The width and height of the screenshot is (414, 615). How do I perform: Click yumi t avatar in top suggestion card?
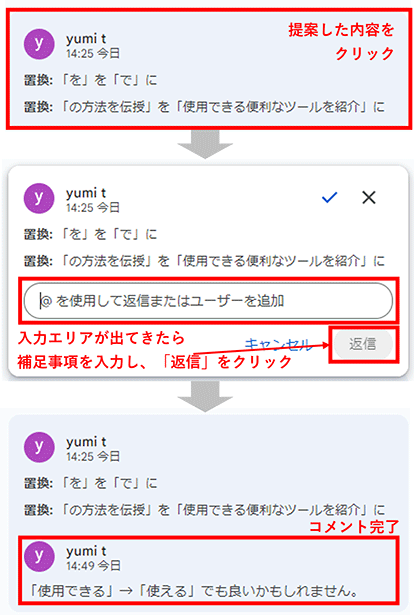tap(39, 44)
